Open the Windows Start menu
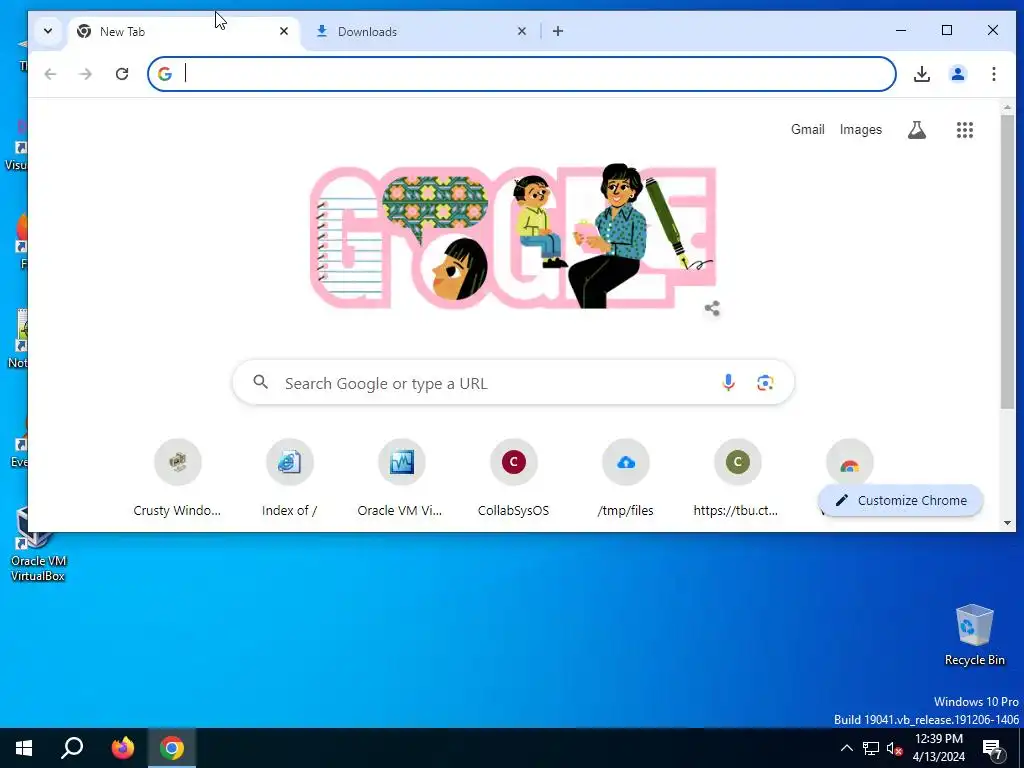The width and height of the screenshot is (1024, 768). 24,748
